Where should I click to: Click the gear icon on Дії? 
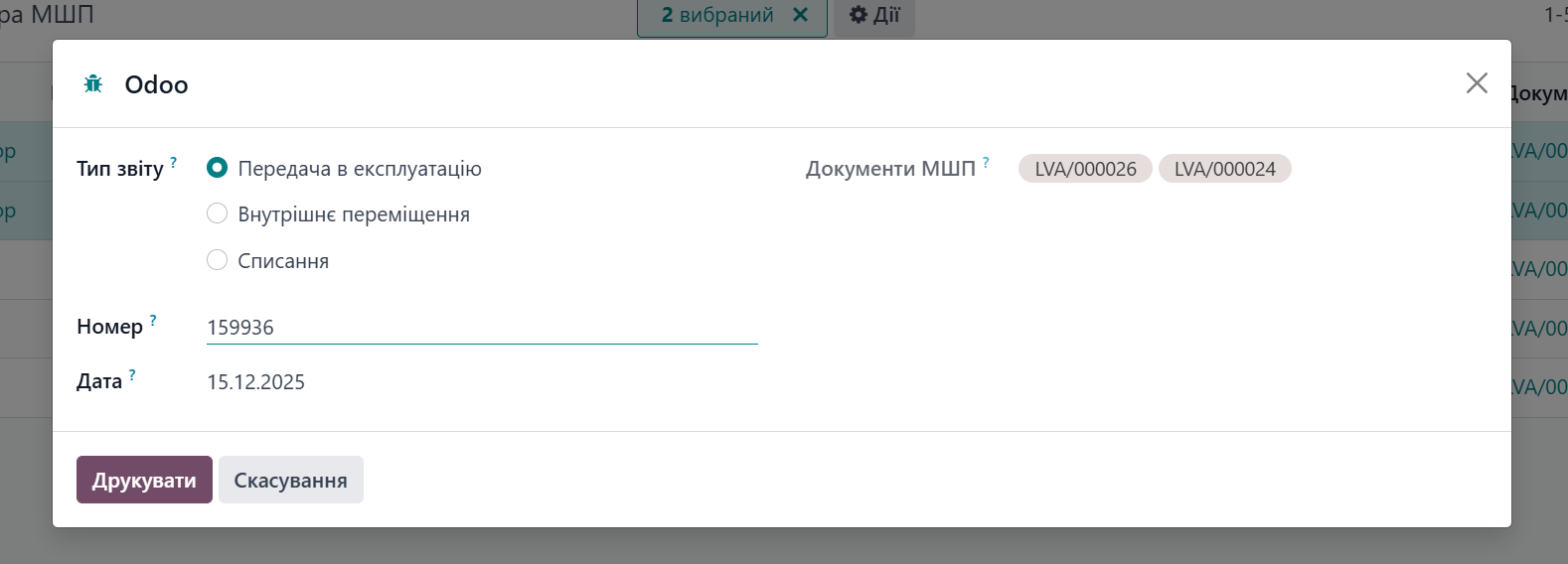859,15
